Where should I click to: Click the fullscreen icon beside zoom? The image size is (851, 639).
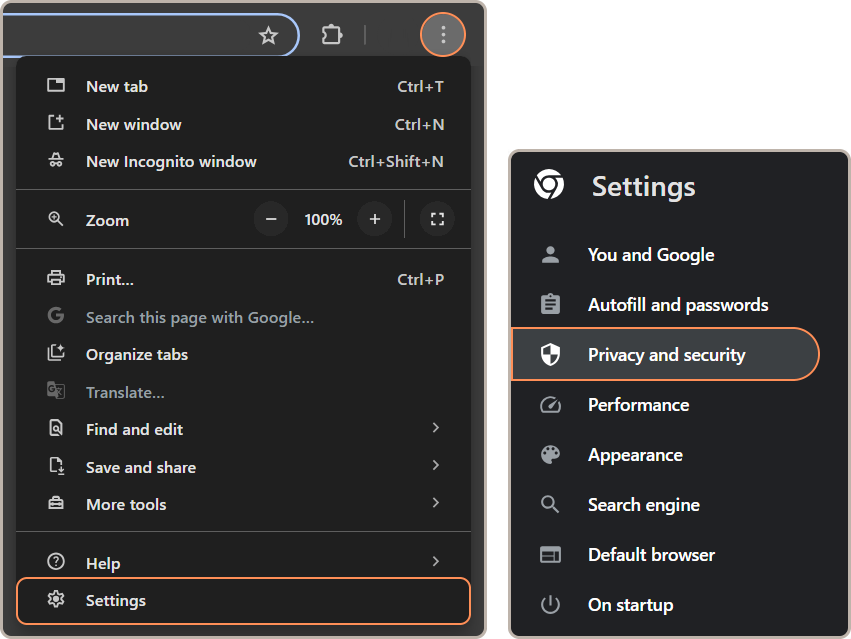[x=437, y=219]
